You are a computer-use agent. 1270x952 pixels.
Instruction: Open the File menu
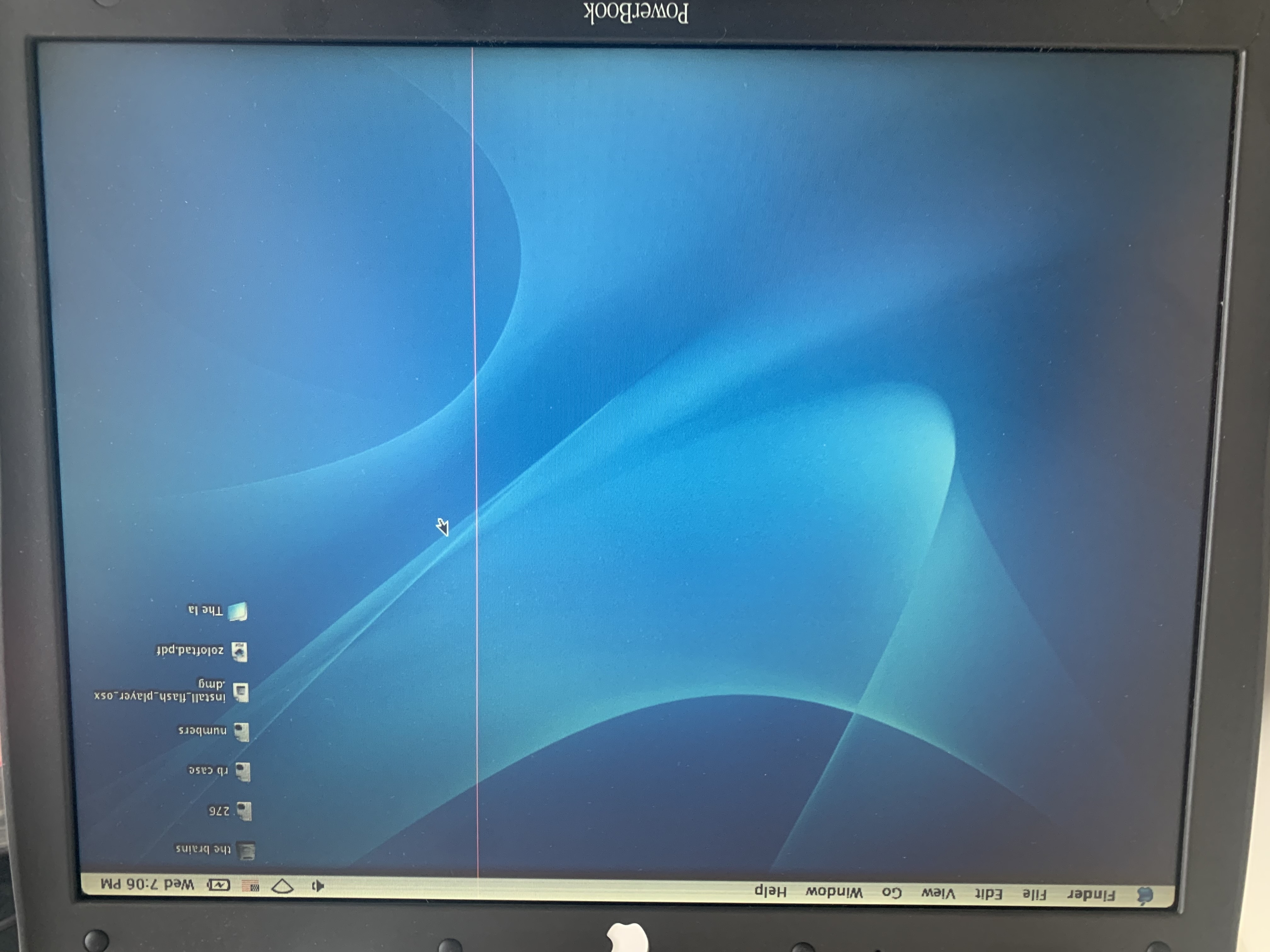(x=1035, y=894)
